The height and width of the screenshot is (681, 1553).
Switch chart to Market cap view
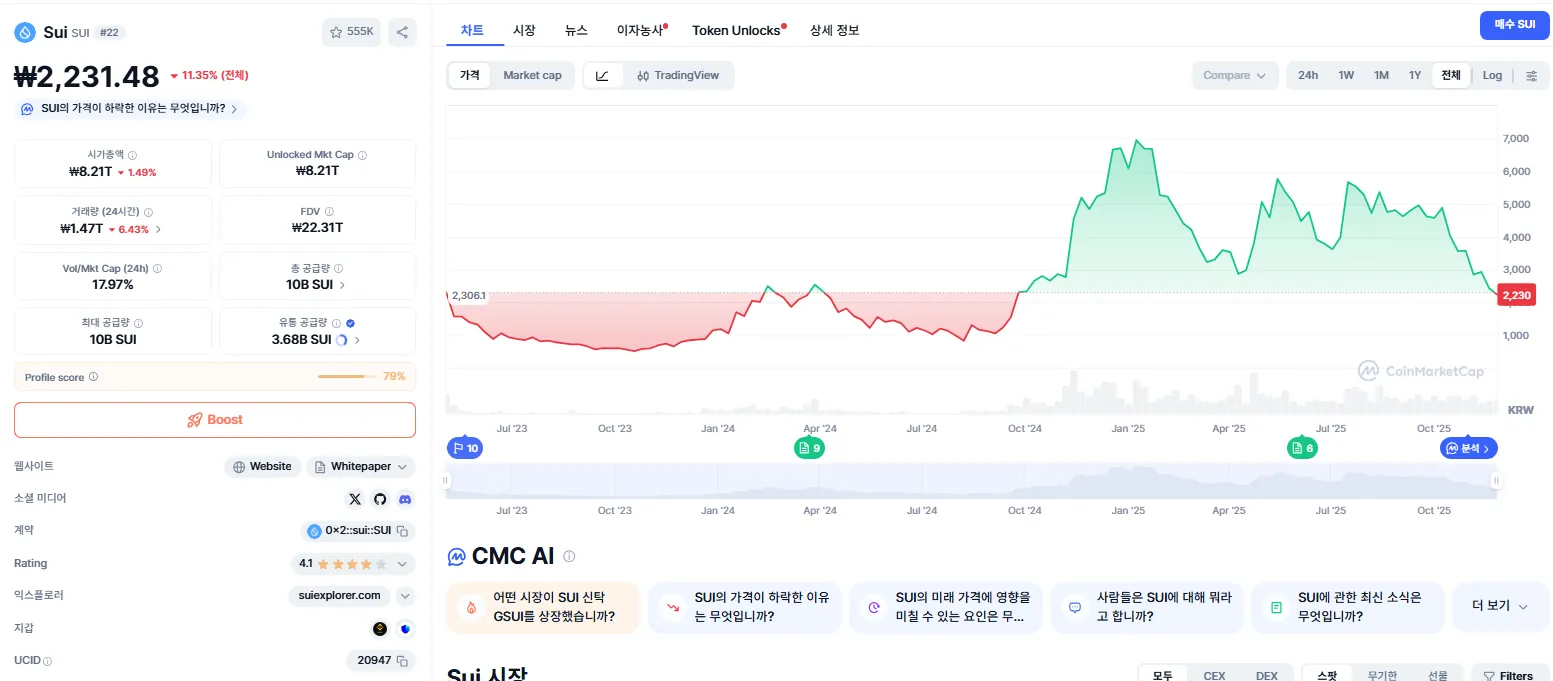[x=532, y=76]
